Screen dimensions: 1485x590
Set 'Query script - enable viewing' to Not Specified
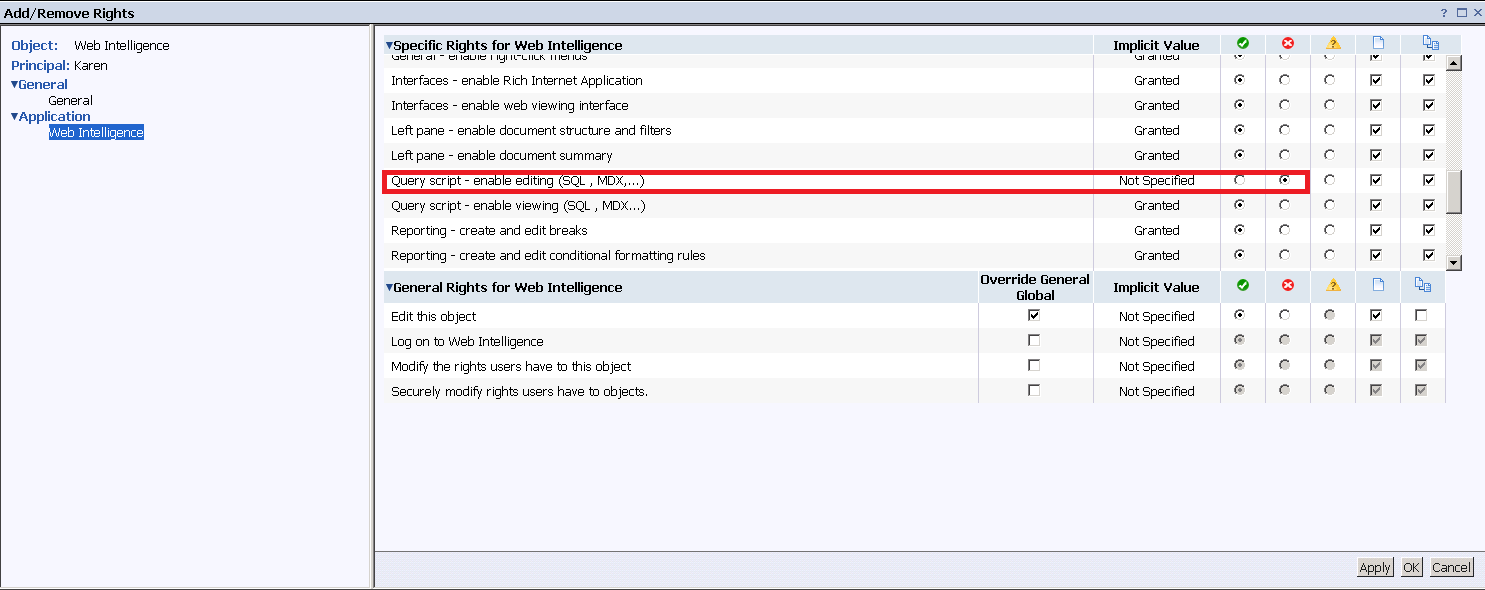[x=1329, y=205]
